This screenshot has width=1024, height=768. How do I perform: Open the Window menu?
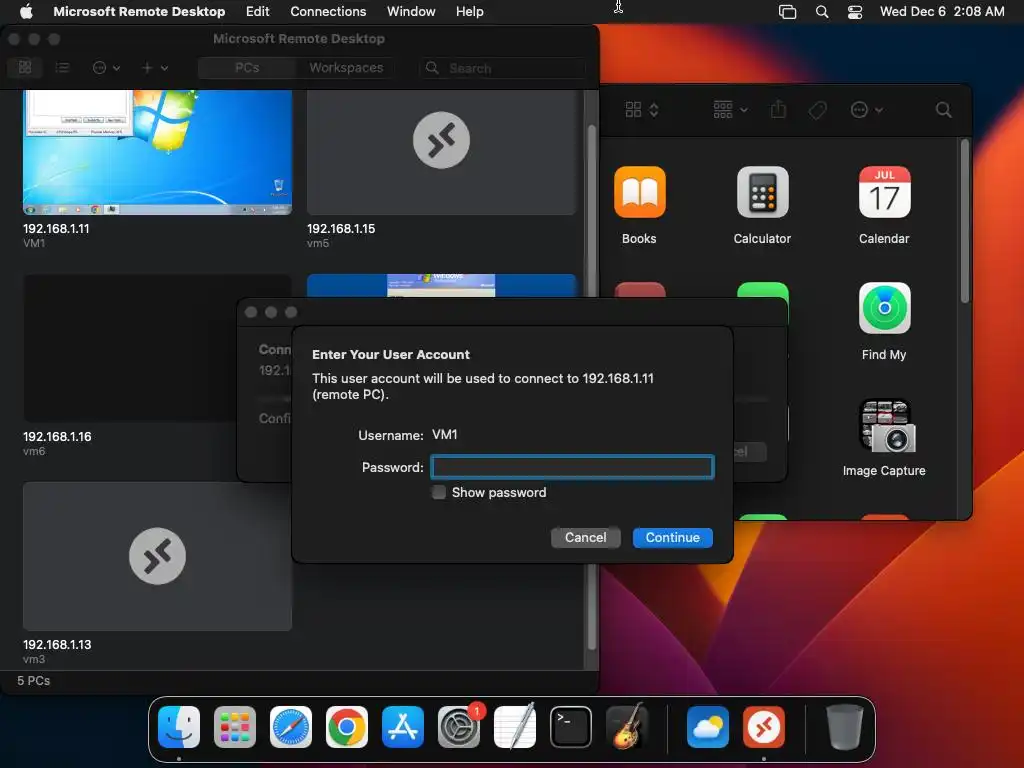point(411,11)
